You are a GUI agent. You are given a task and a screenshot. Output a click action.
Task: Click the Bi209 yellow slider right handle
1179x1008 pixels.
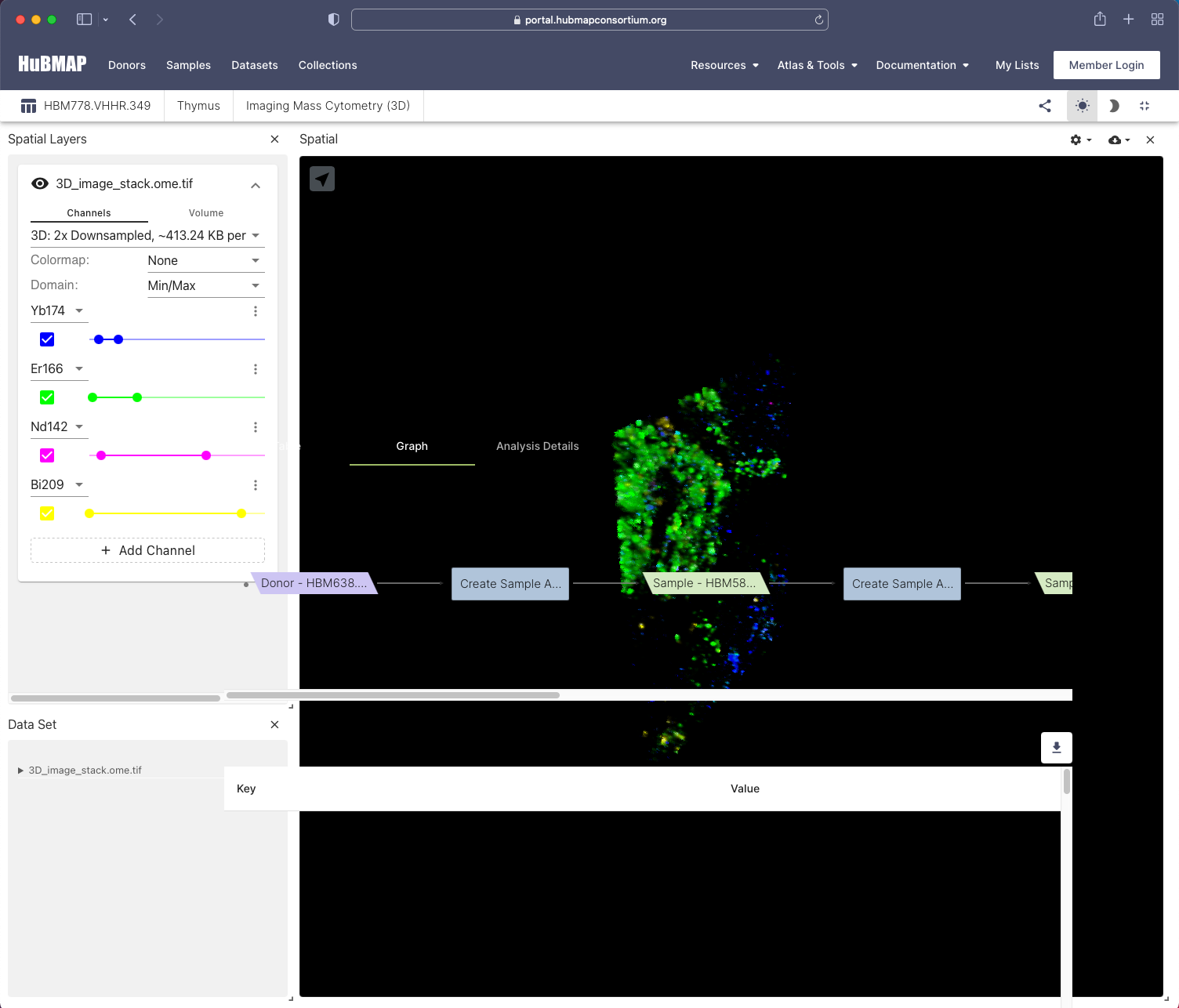pyautogui.click(x=241, y=513)
